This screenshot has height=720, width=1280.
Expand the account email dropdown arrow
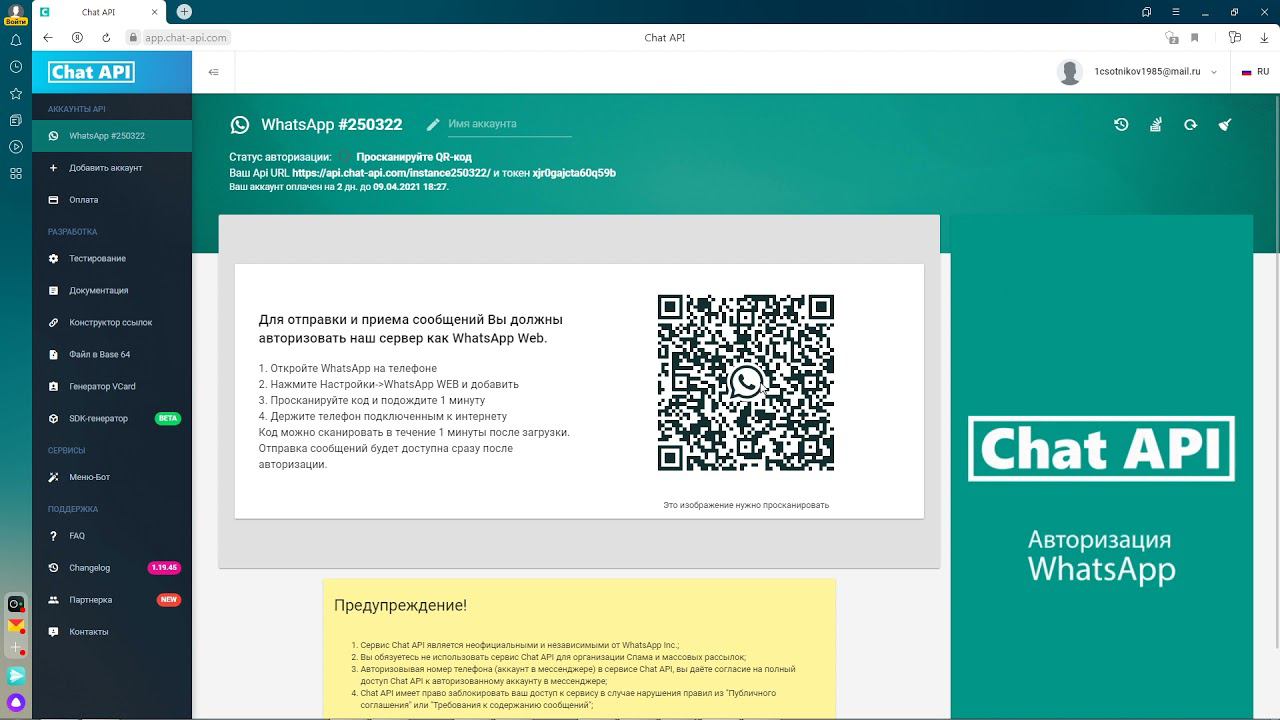tap(1214, 72)
